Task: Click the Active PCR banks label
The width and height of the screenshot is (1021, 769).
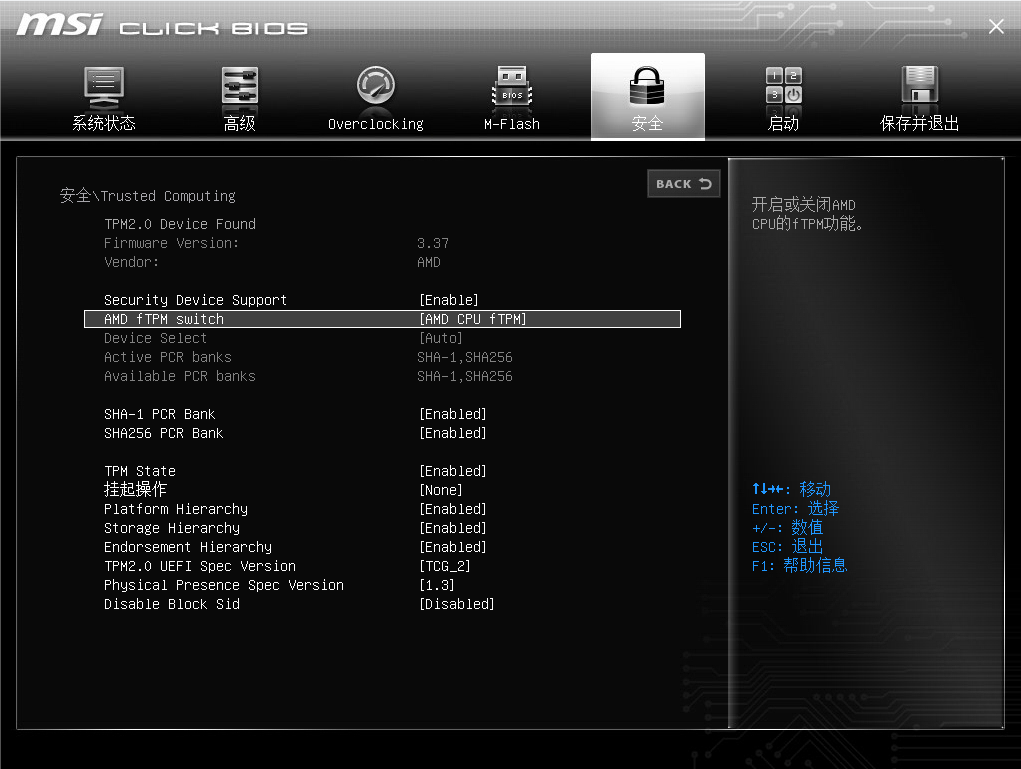Action: 168,357
